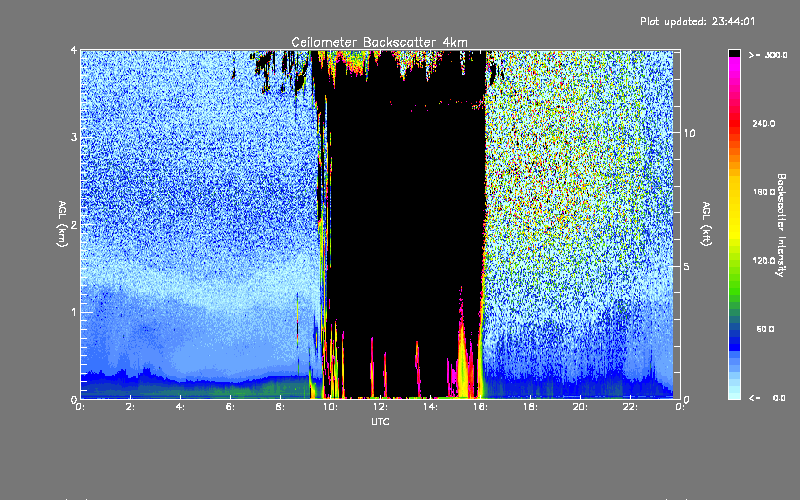The width and height of the screenshot is (800, 500).
Task: Click the "UTC" x-axis label
Action: (380, 421)
